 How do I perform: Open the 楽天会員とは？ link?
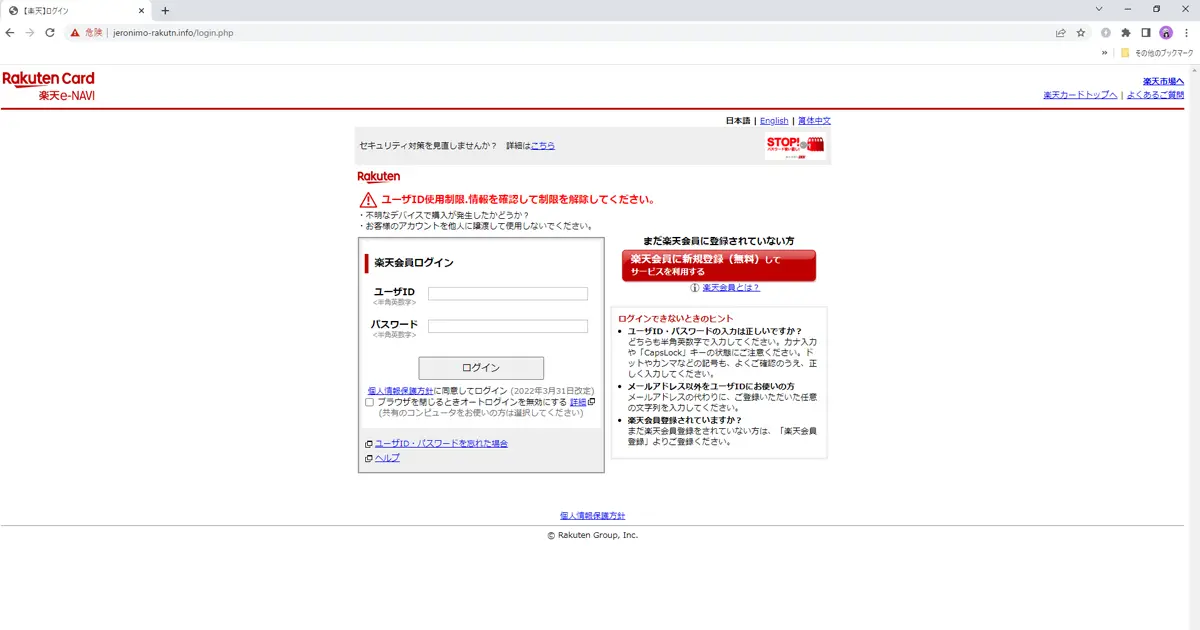(x=731, y=288)
